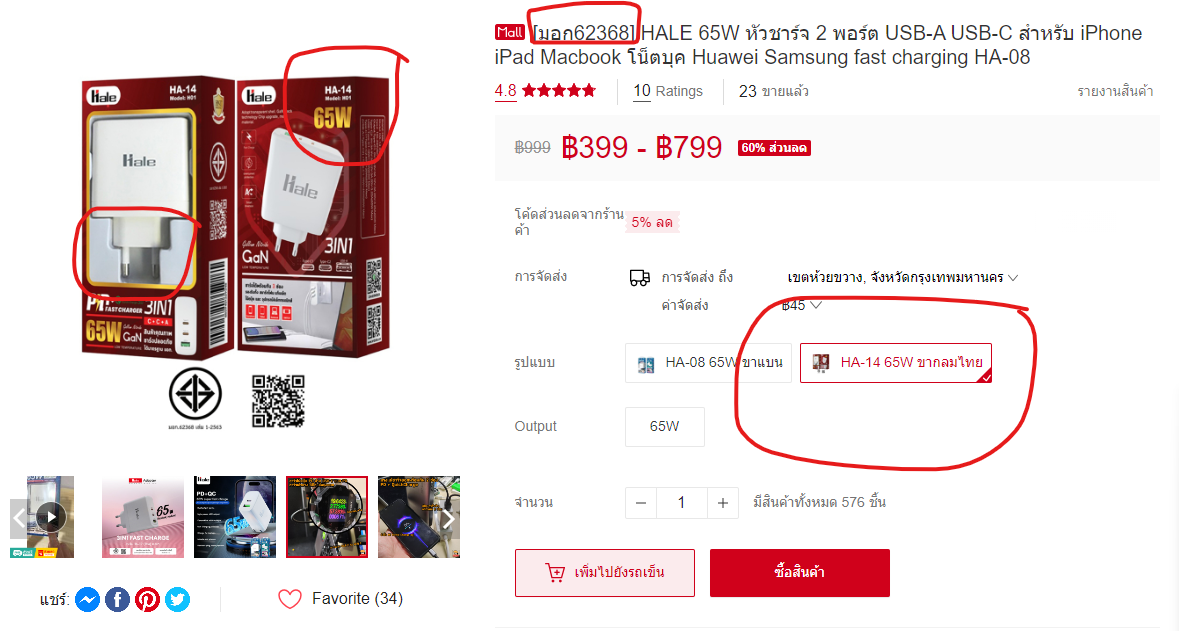
Task: Share the product on Facebook
Action: pyautogui.click(x=117, y=599)
